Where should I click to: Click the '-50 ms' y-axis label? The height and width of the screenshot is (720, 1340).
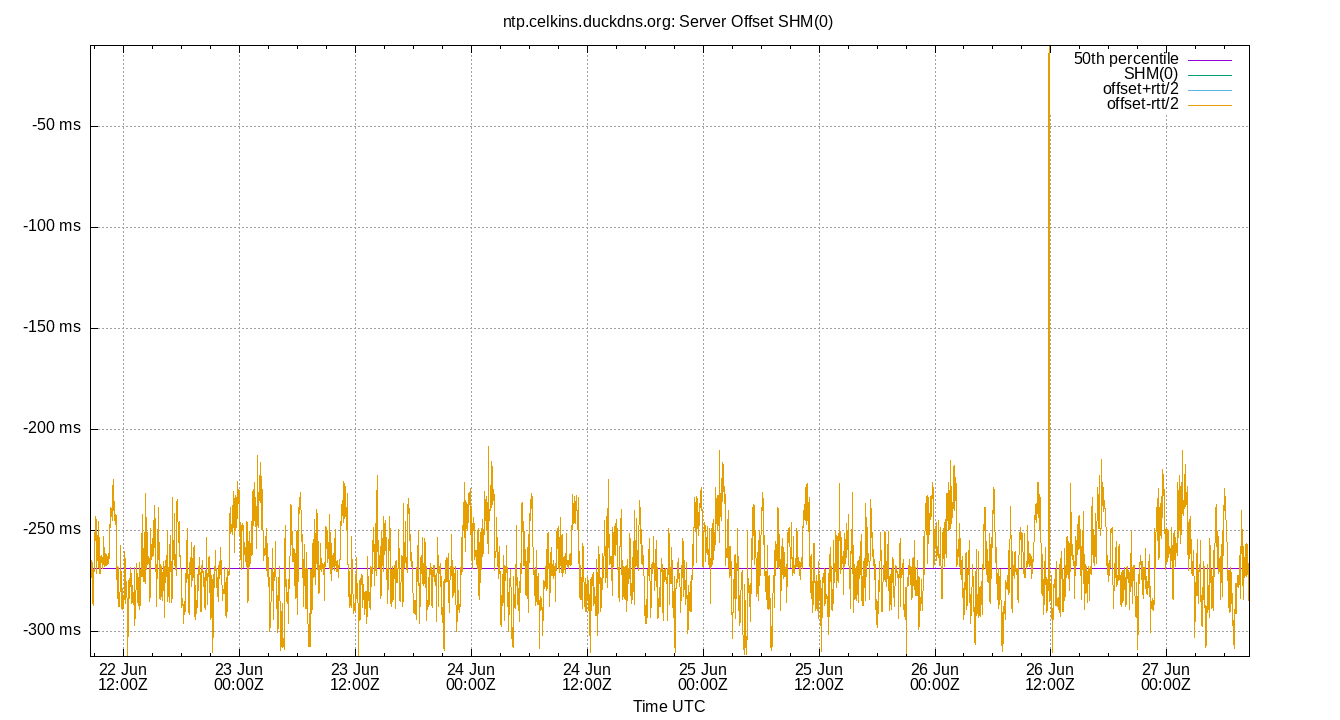[x=56, y=126]
